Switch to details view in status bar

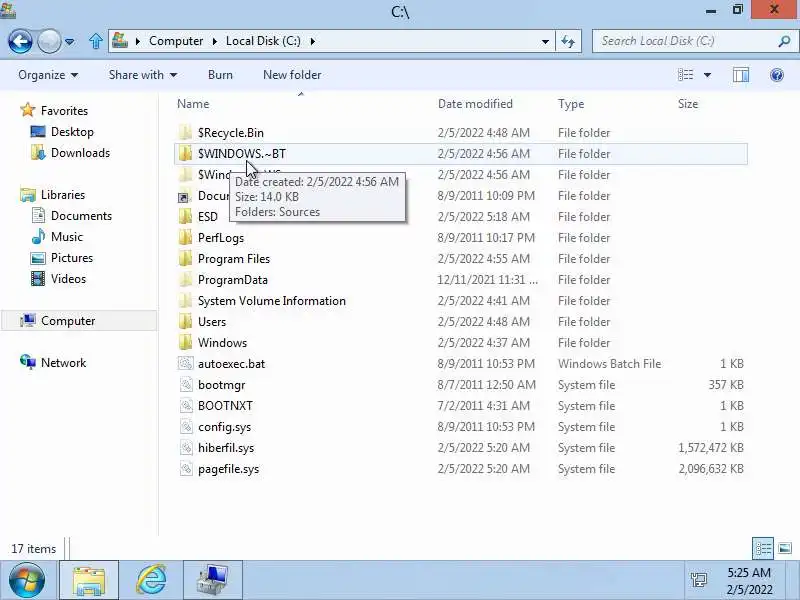click(763, 549)
